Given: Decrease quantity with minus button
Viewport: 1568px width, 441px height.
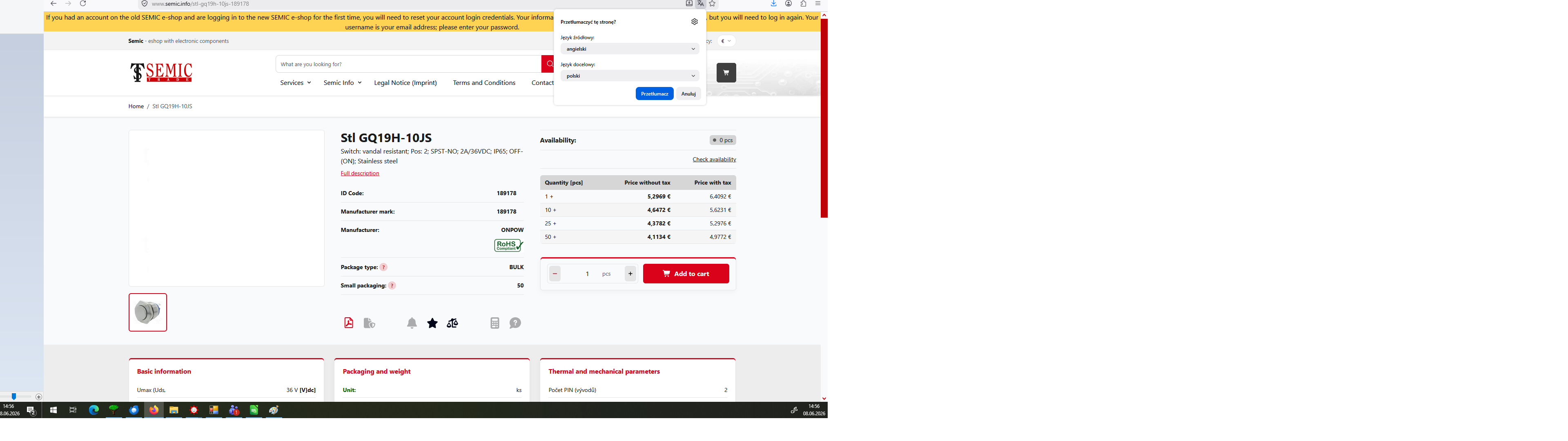Looking at the screenshot, I should (555, 274).
